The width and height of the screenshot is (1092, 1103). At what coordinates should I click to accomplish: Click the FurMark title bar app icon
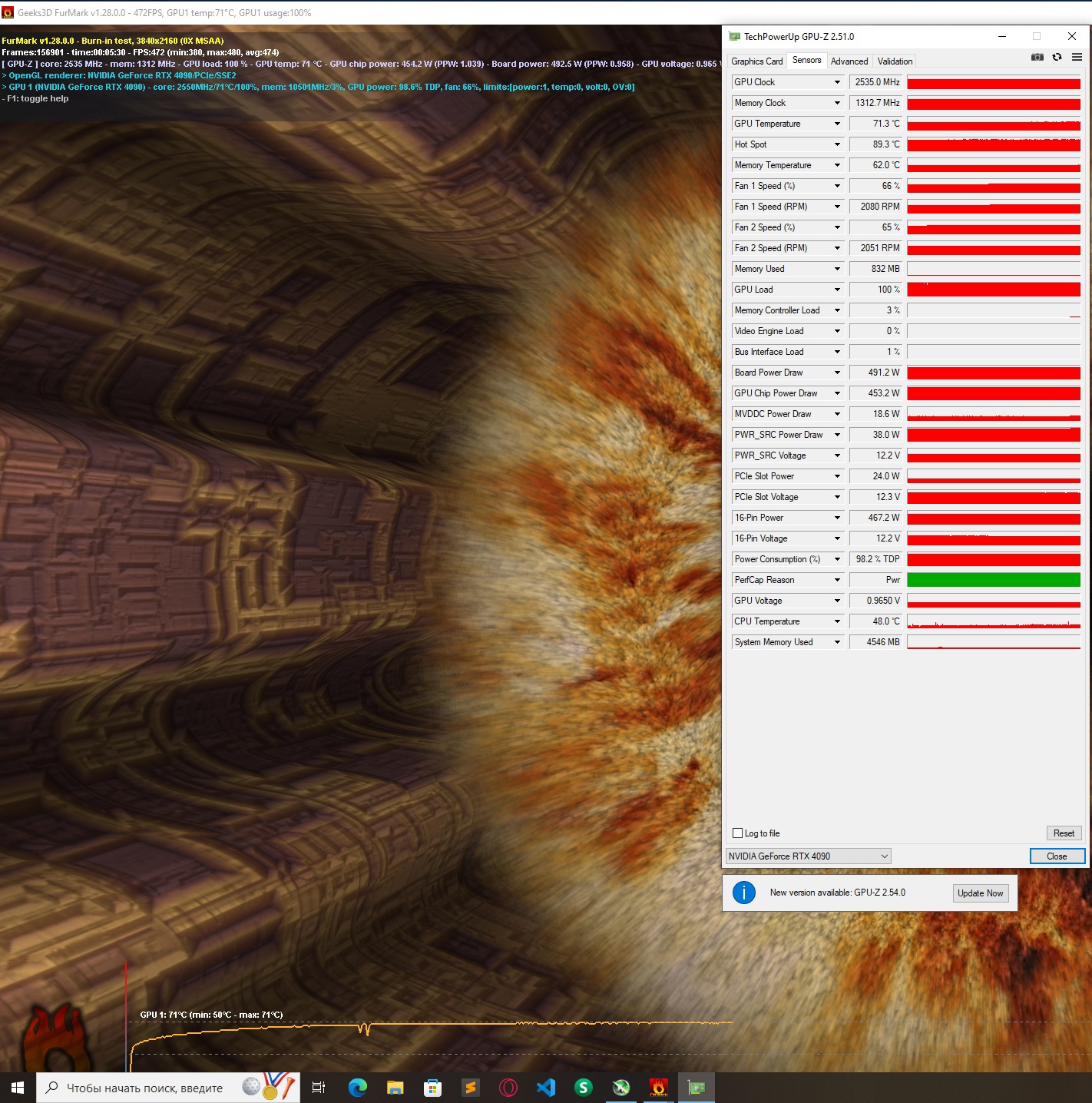[x=8, y=12]
